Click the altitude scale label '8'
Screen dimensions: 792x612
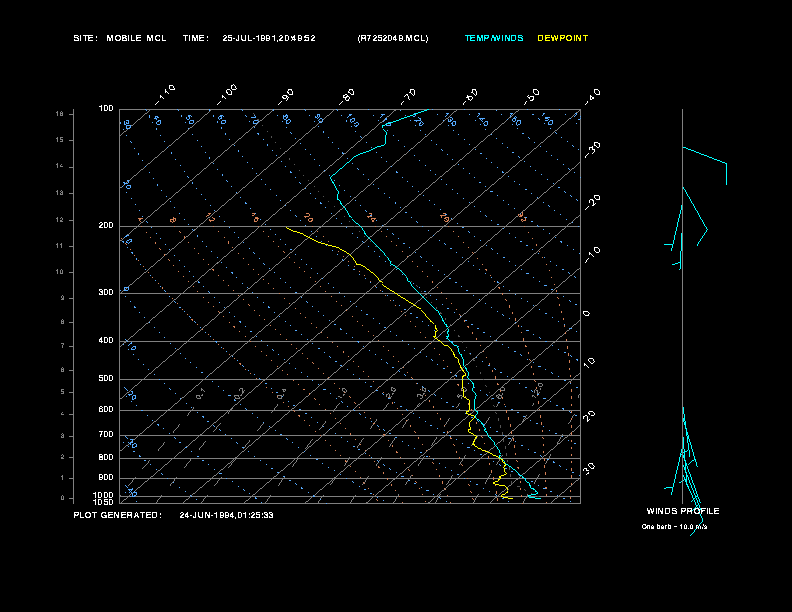pyautogui.click(x=63, y=322)
